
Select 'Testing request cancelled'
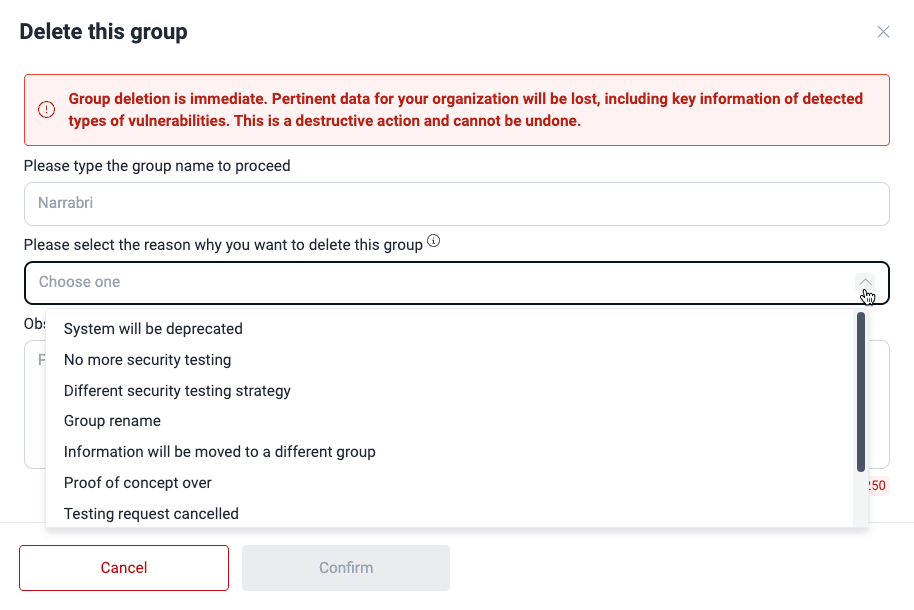click(x=151, y=513)
